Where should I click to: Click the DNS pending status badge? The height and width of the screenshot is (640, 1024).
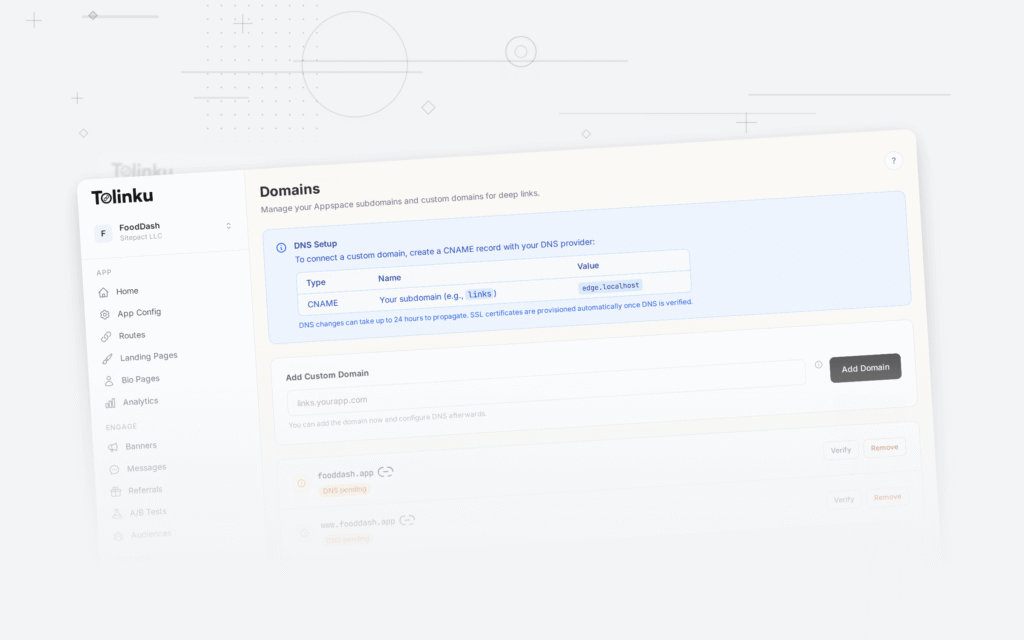345,490
